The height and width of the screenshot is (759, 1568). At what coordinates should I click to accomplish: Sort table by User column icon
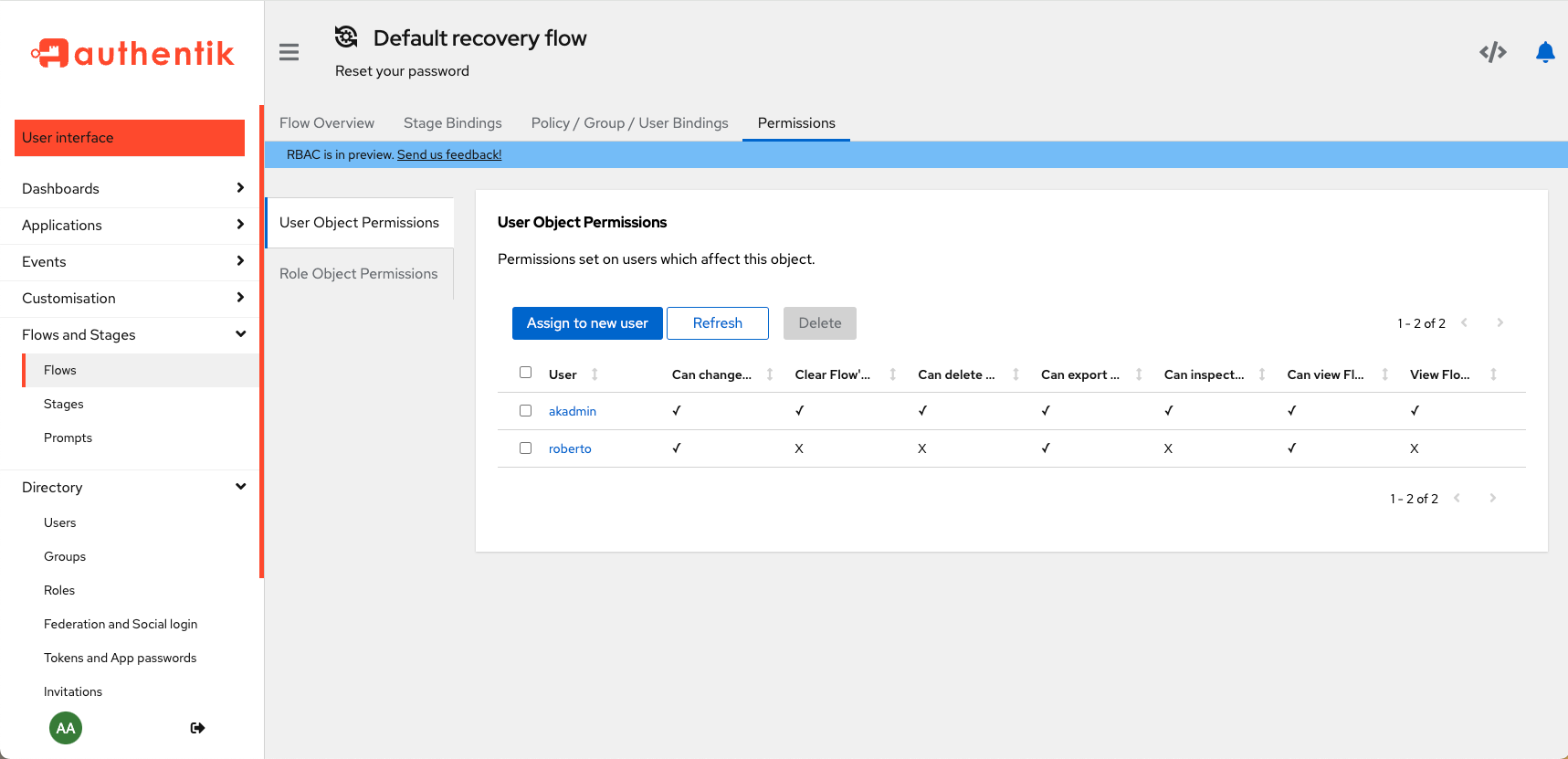595,374
